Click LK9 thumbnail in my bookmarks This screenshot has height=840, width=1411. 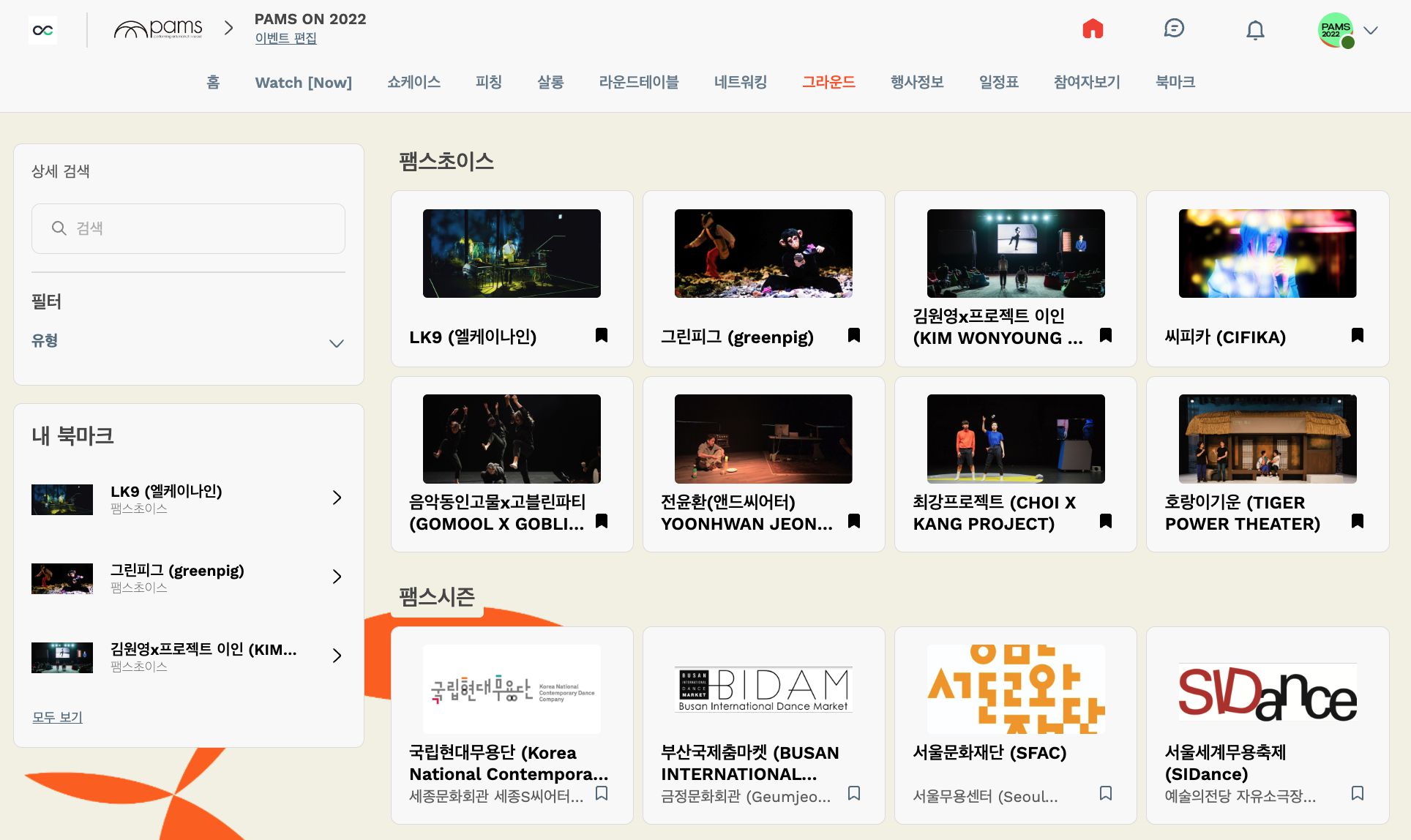62,500
